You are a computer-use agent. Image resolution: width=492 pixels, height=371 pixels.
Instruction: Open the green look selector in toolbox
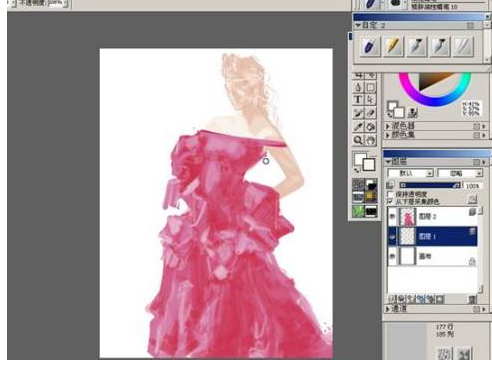[359, 211]
